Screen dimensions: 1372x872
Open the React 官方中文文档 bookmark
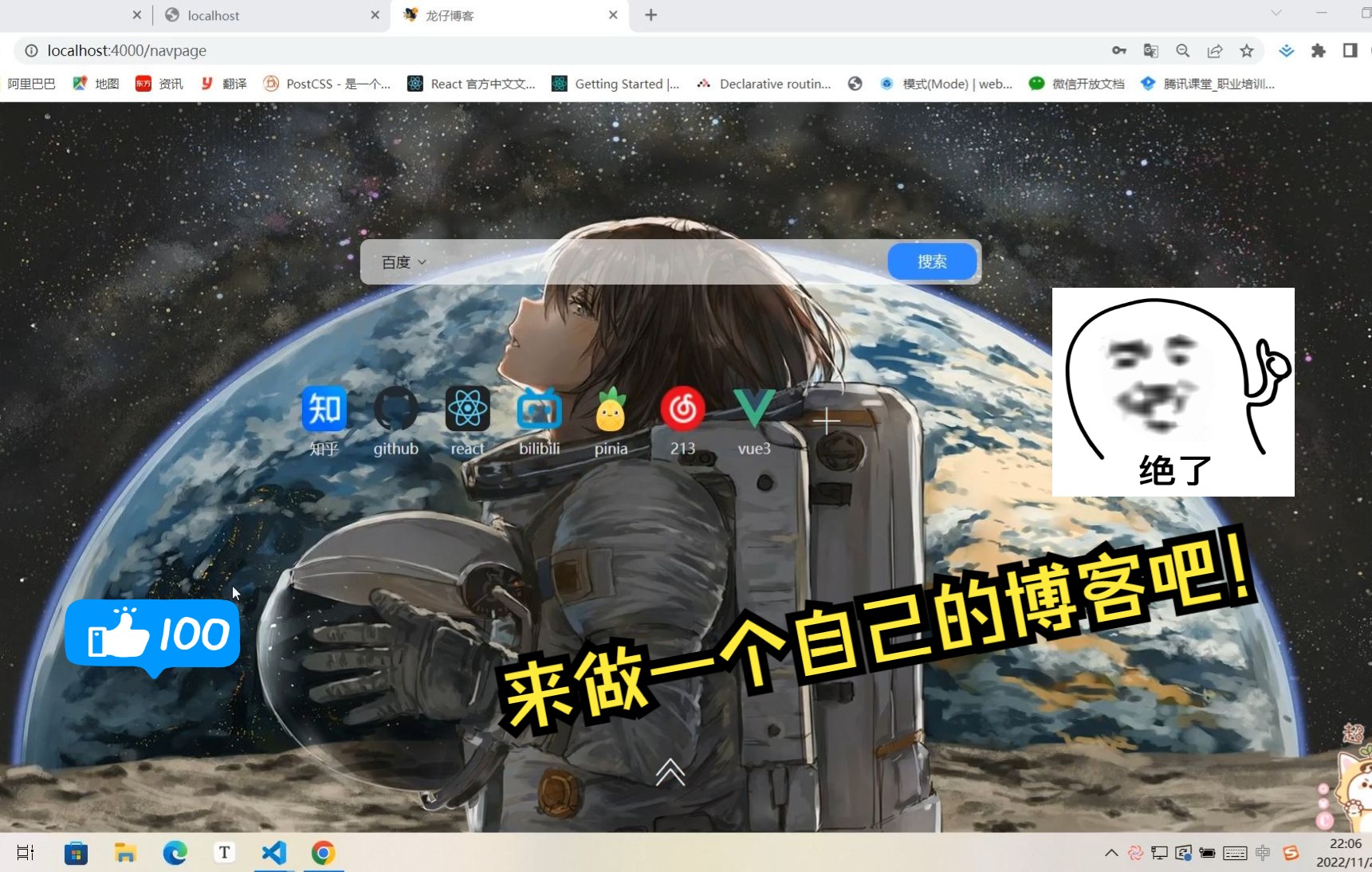pos(472,84)
